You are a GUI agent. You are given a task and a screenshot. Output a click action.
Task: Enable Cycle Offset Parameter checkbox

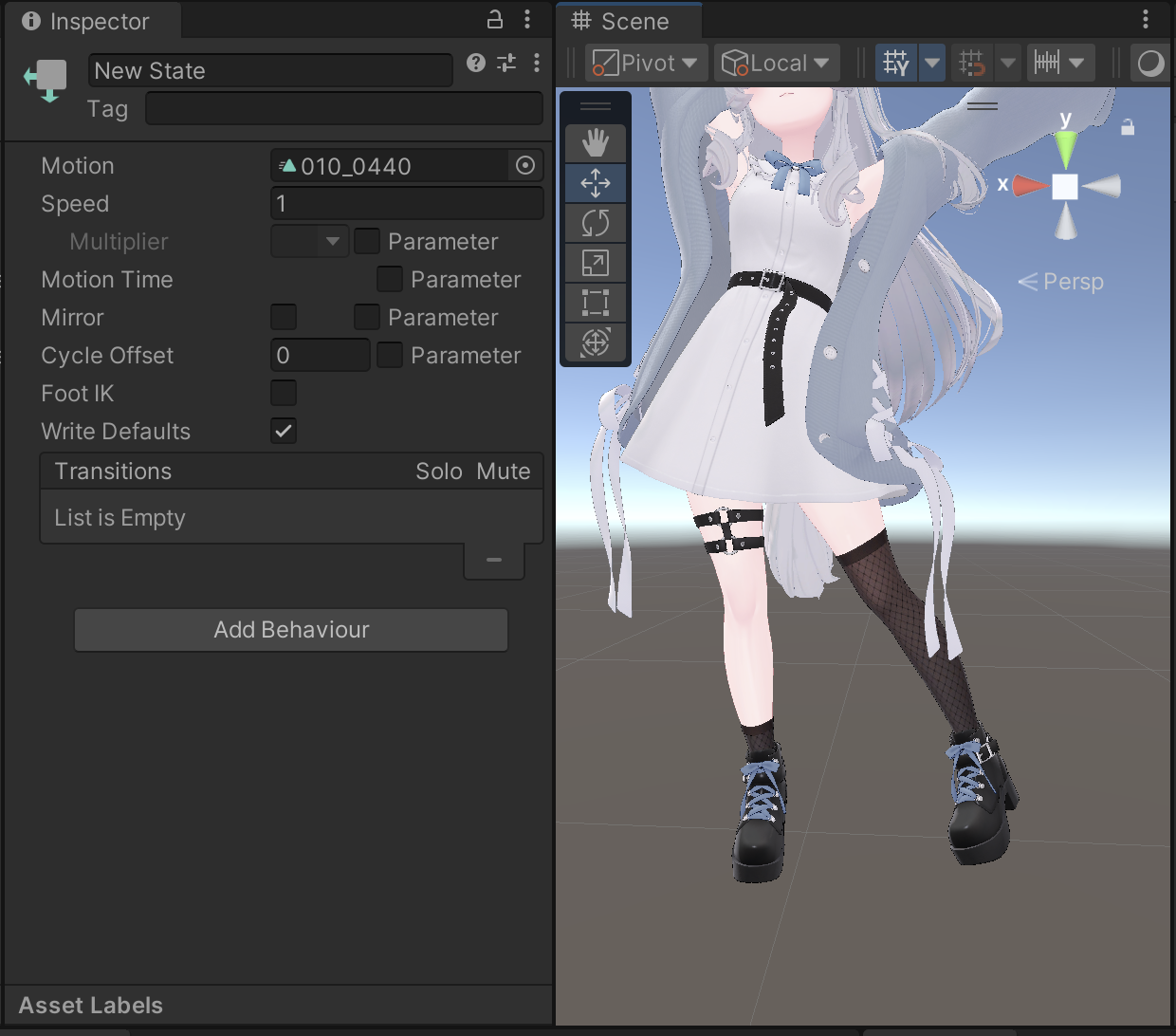pyautogui.click(x=390, y=355)
